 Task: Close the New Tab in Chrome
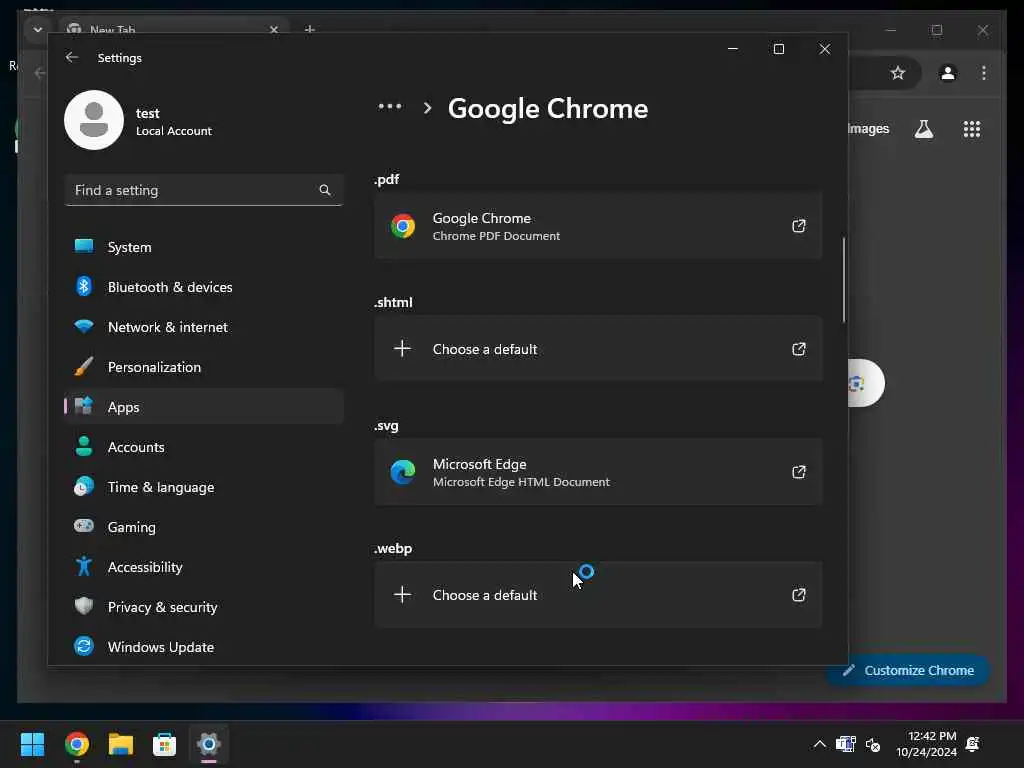tap(274, 29)
